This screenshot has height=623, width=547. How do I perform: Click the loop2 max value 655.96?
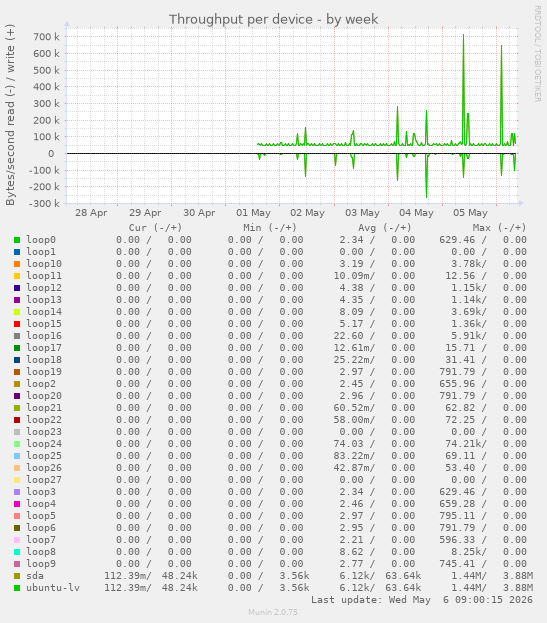tap(457, 384)
